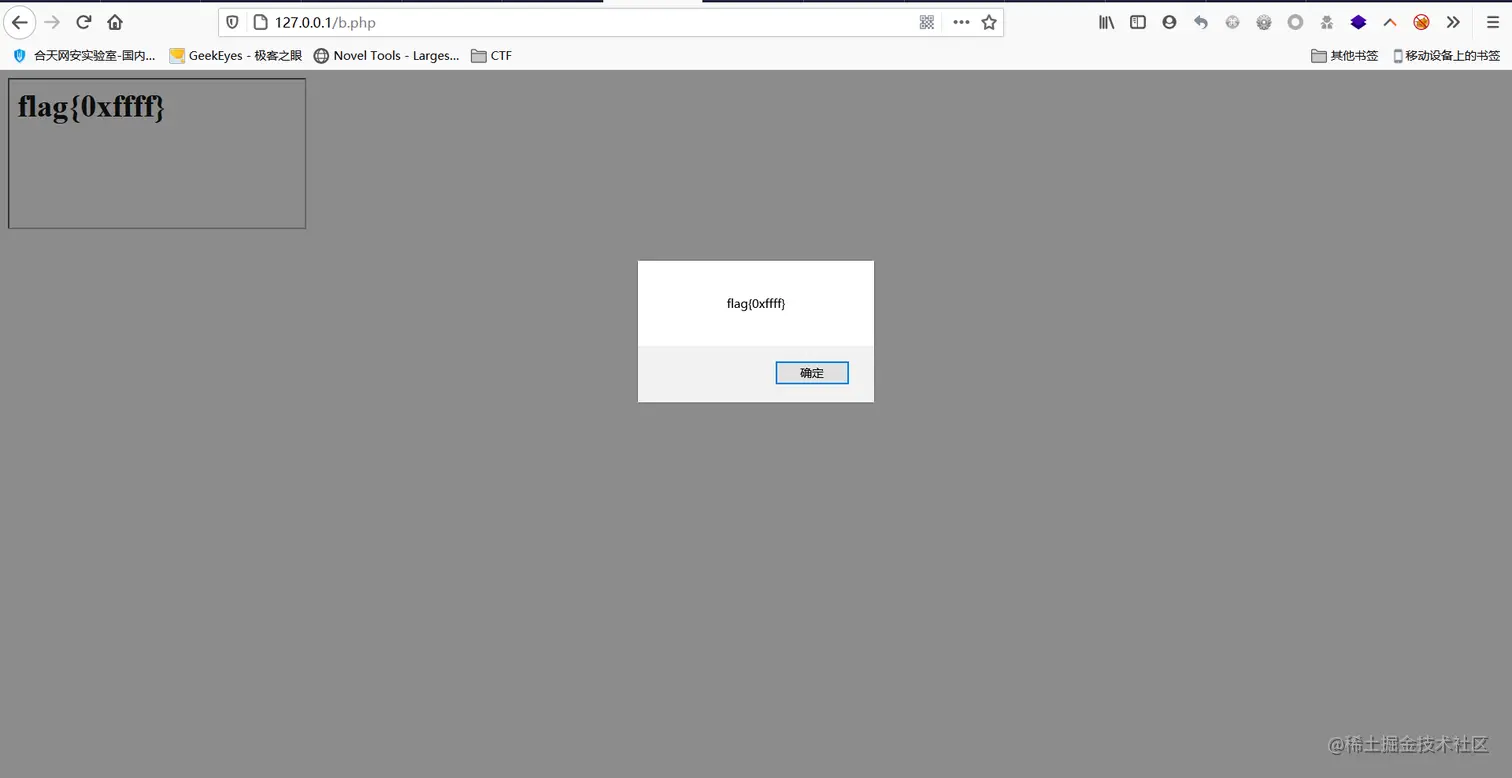The image size is (1512, 778).
Task: Click the flag{0xffff} alert message text
Action: 756,304
